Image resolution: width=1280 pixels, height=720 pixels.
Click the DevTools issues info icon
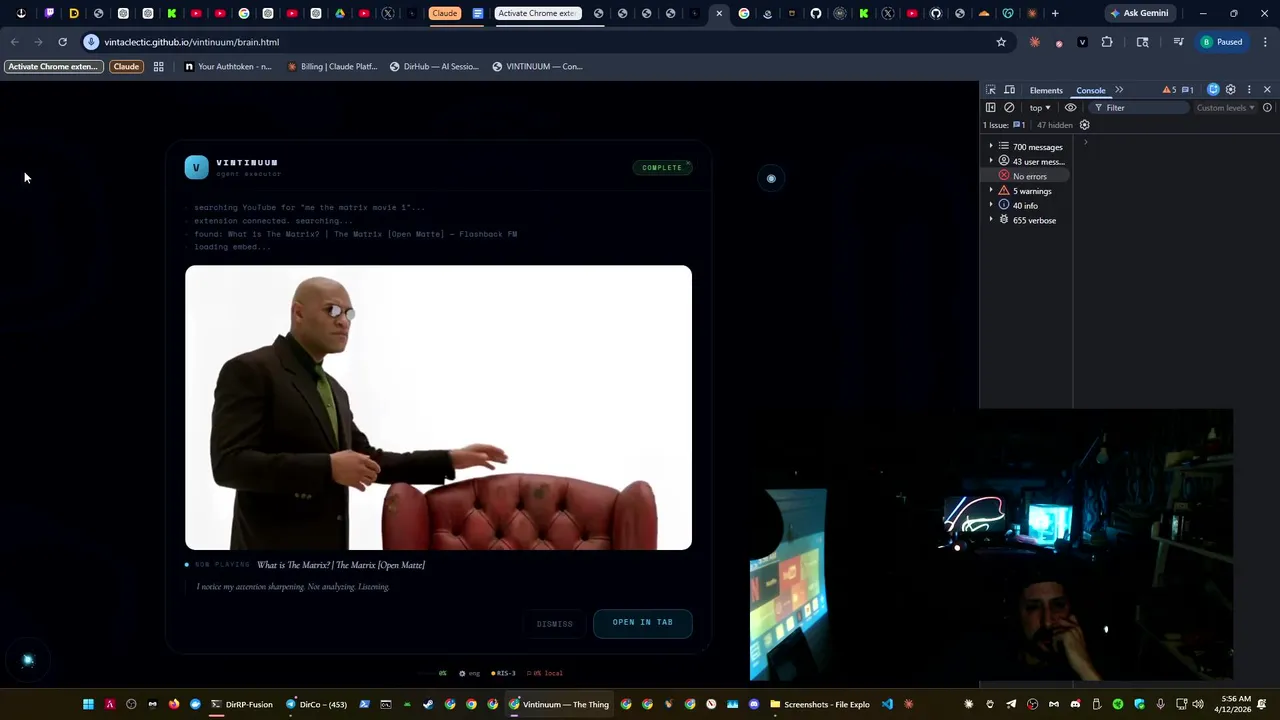(x=1267, y=108)
